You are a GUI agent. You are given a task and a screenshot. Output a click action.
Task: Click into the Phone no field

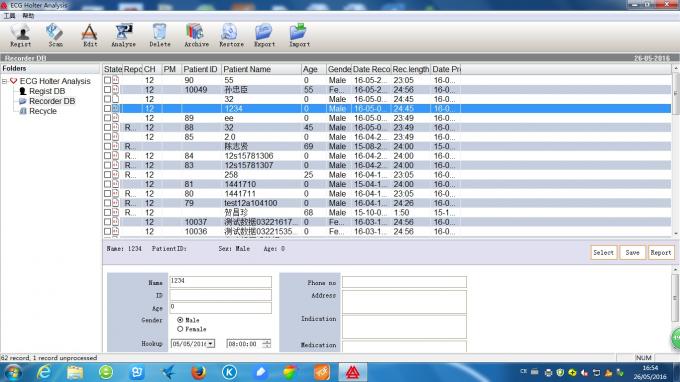(404, 282)
